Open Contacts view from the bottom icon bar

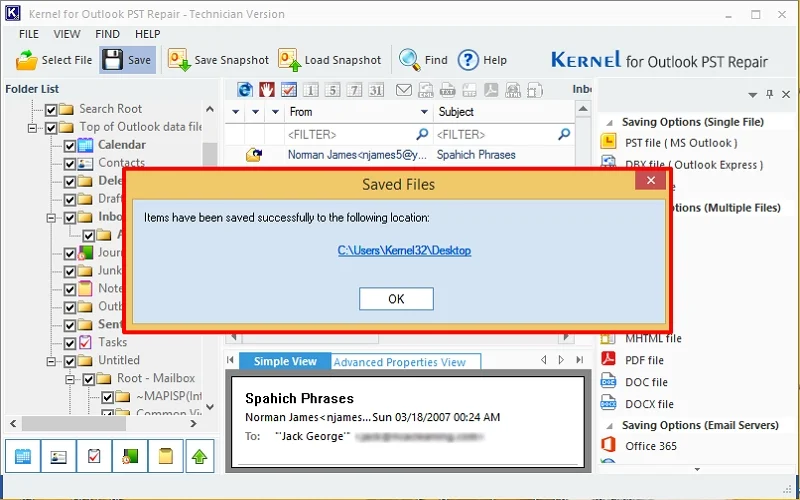coord(59,456)
